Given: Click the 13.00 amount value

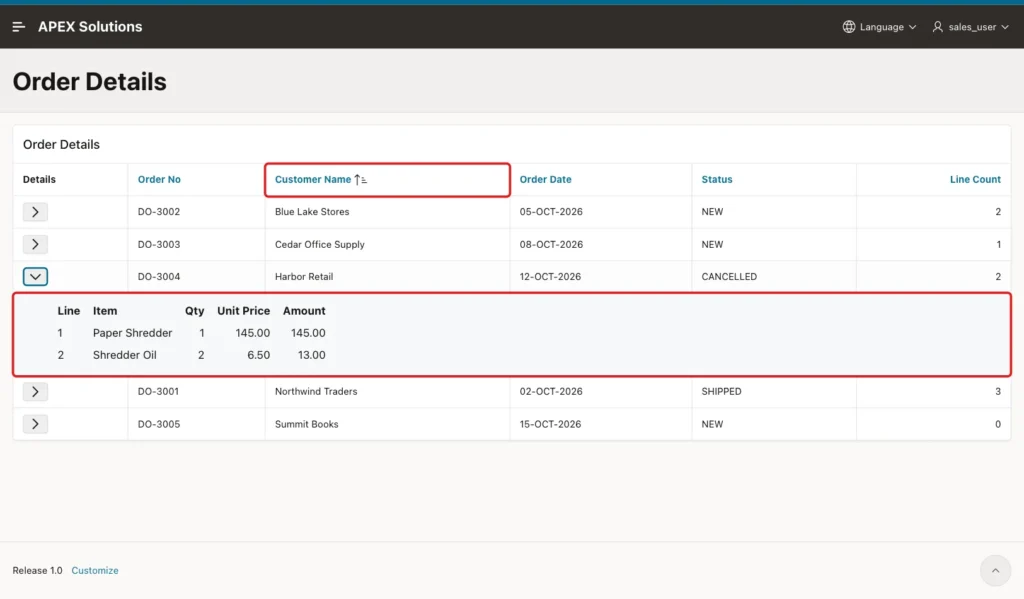Looking at the screenshot, I should click(312, 355).
